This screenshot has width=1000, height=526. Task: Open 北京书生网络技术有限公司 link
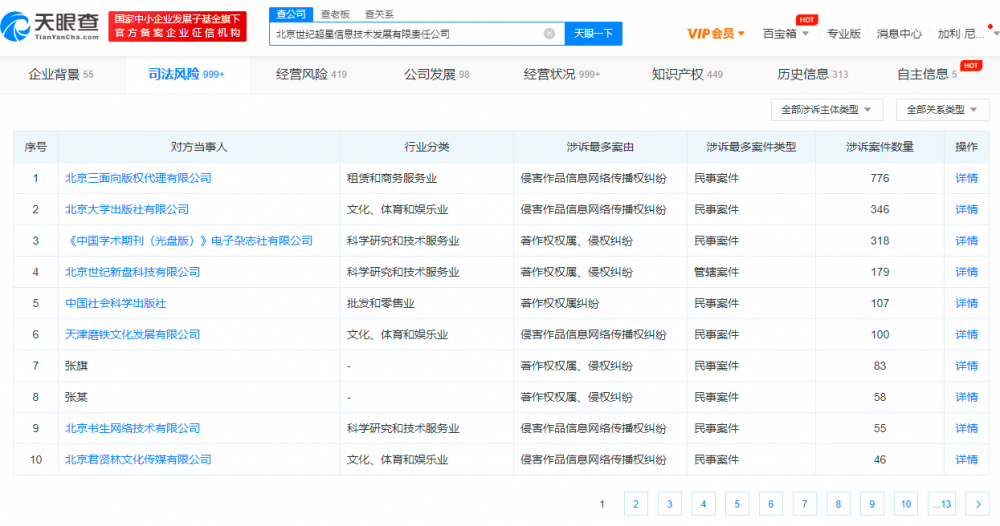tap(133, 428)
